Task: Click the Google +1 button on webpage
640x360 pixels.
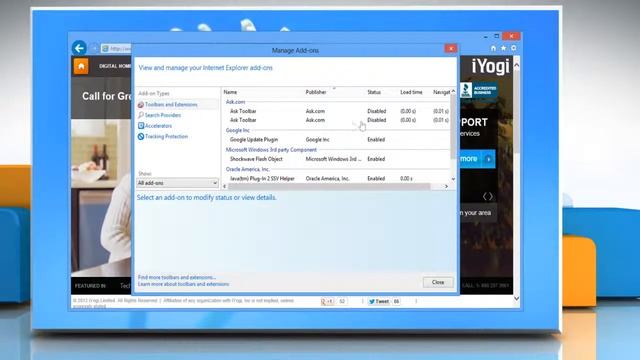Action: pos(327,302)
